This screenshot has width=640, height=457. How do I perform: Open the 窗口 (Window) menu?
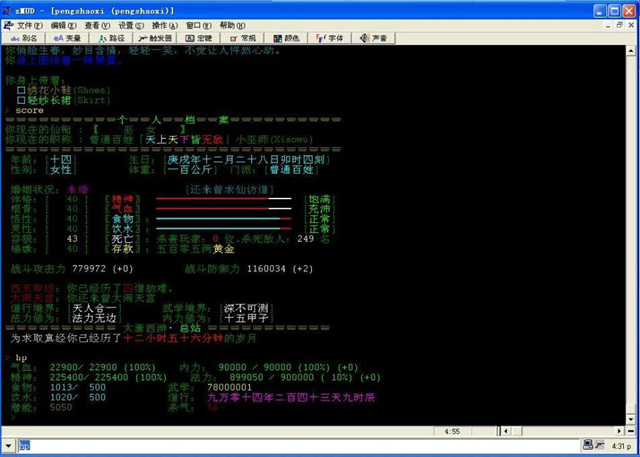click(199, 25)
